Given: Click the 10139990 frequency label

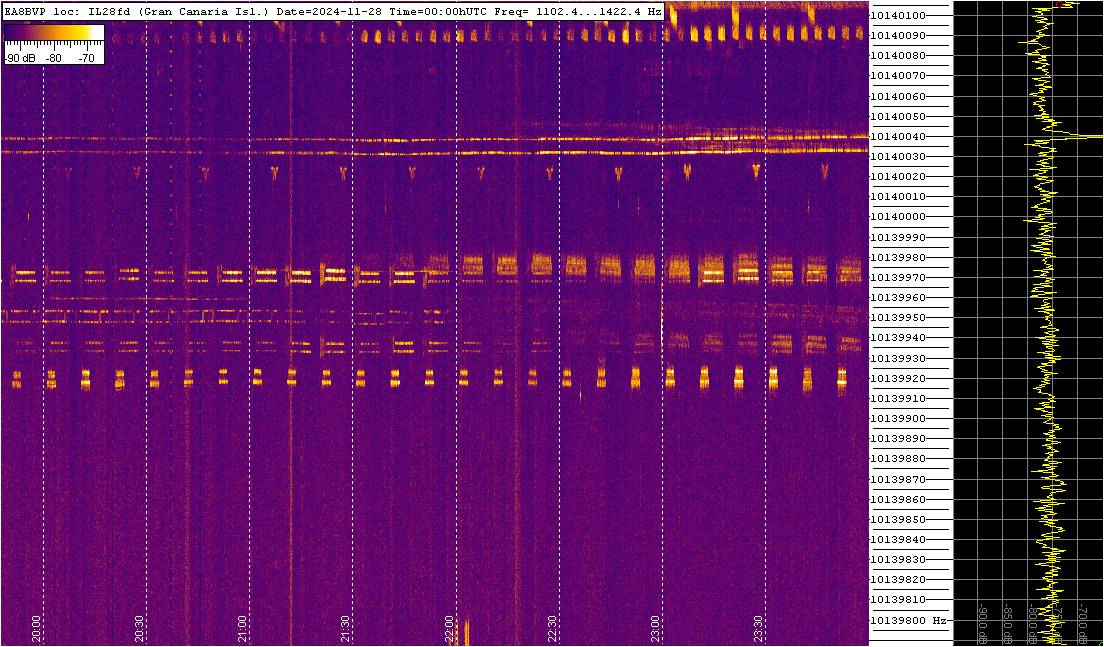Looking at the screenshot, I should point(898,237).
